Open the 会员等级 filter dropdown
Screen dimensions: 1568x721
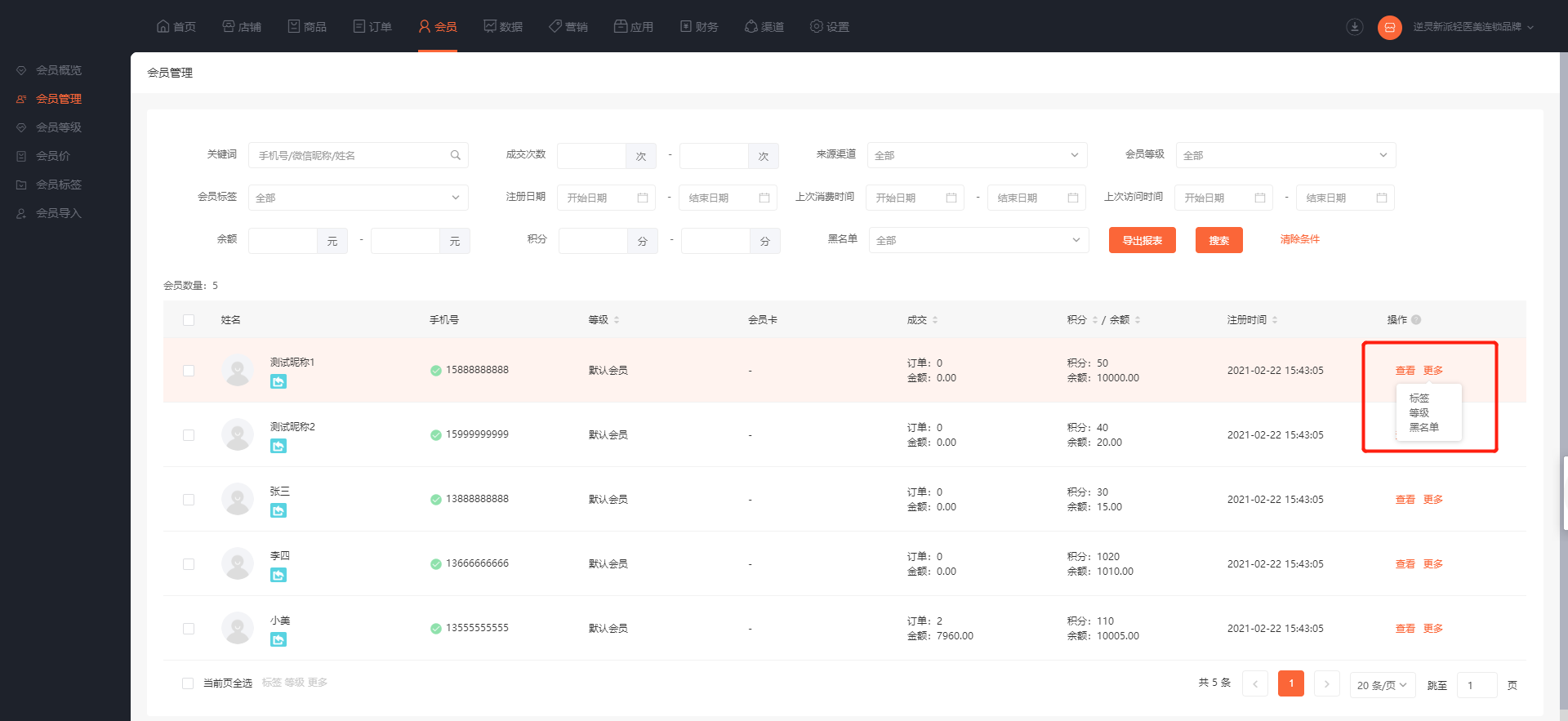(x=1286, y=155)
